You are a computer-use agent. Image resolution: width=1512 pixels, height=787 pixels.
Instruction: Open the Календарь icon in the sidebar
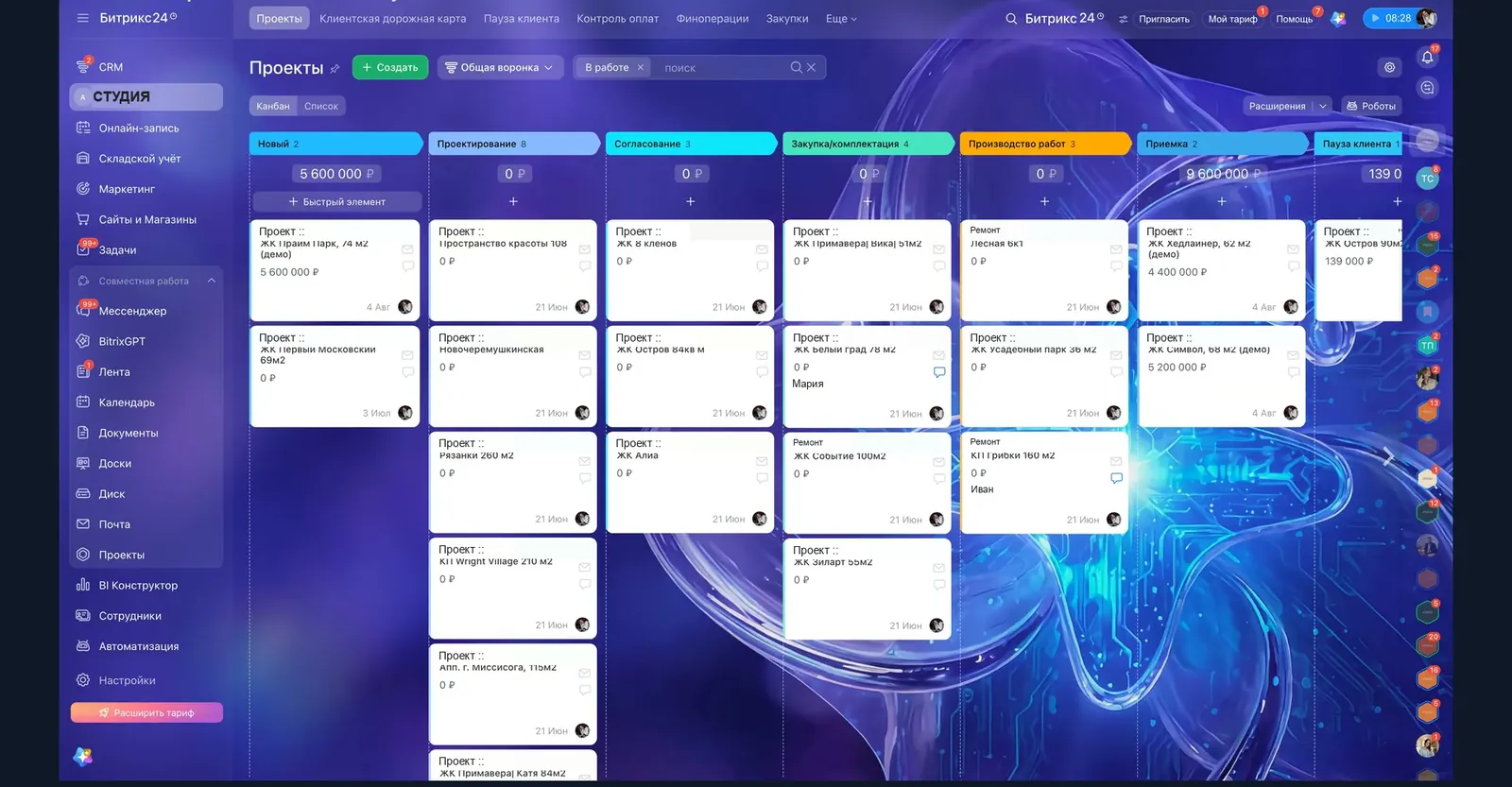[83, 402]
